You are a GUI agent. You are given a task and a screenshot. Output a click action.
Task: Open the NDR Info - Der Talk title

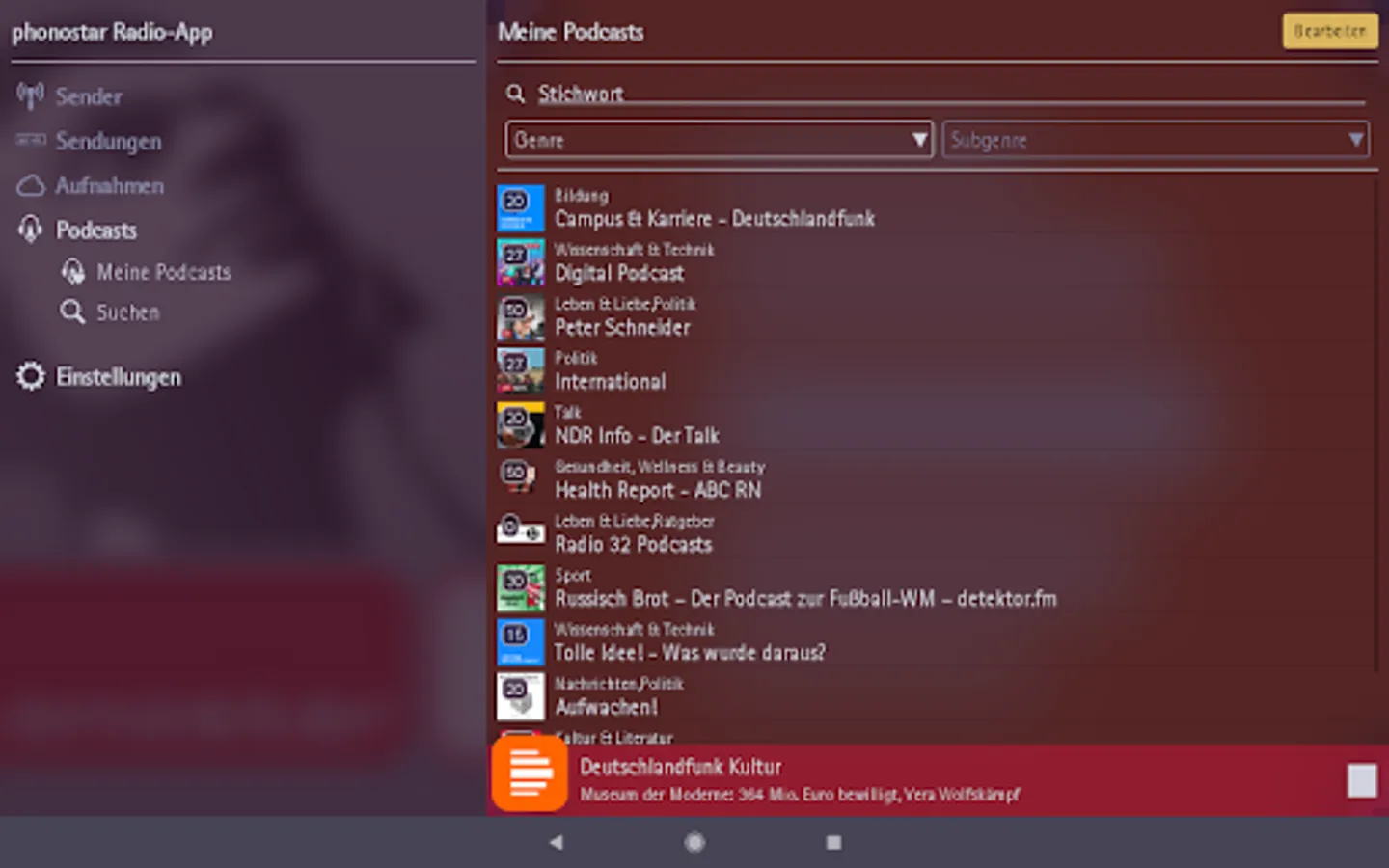point(637,436)
